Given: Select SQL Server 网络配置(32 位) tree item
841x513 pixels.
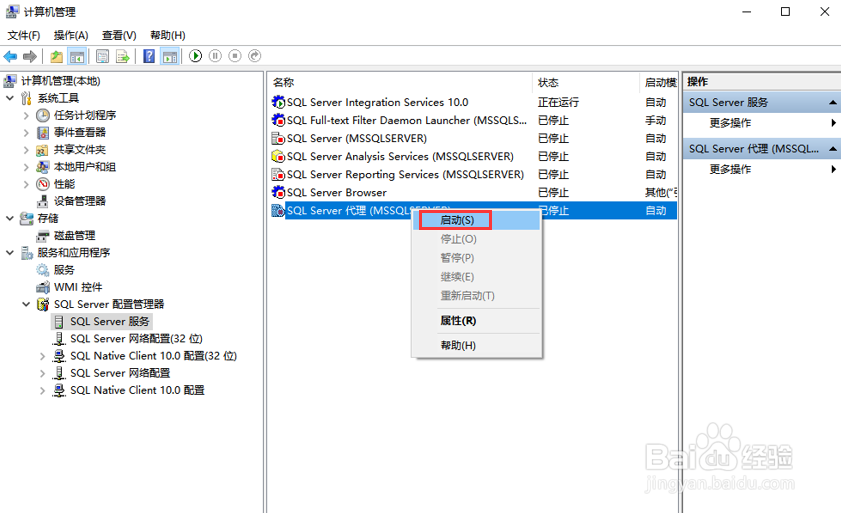Looking at the screenshot, I should point(136,339).
